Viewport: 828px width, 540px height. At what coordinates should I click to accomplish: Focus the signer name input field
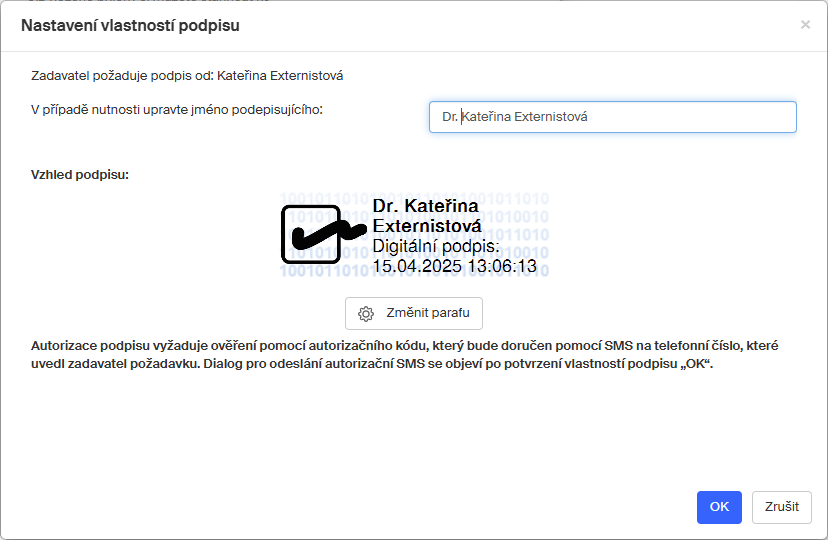coord(613,117)
